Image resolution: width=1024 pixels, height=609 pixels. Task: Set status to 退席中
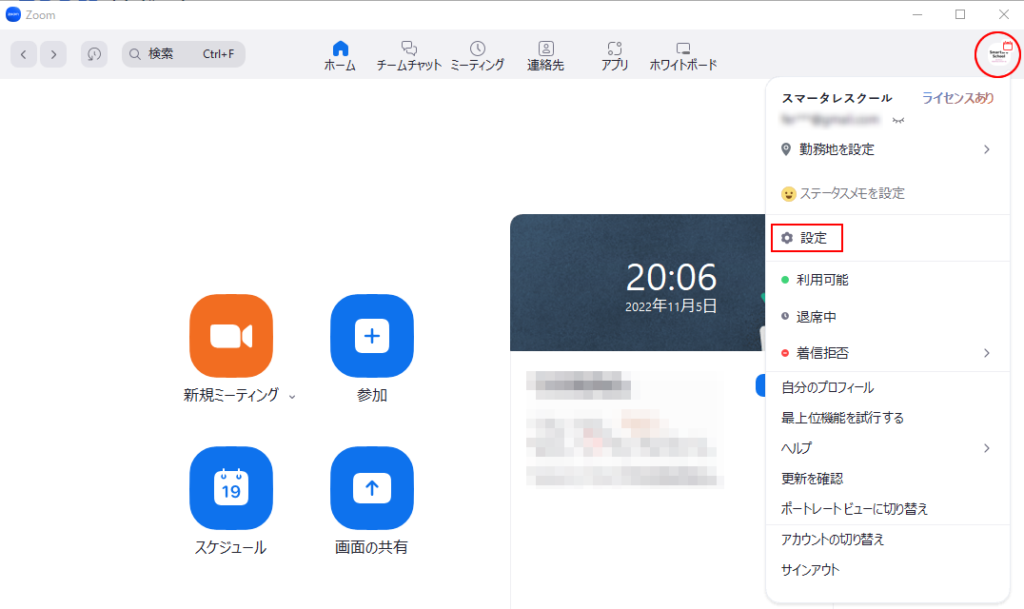point(816,317)
